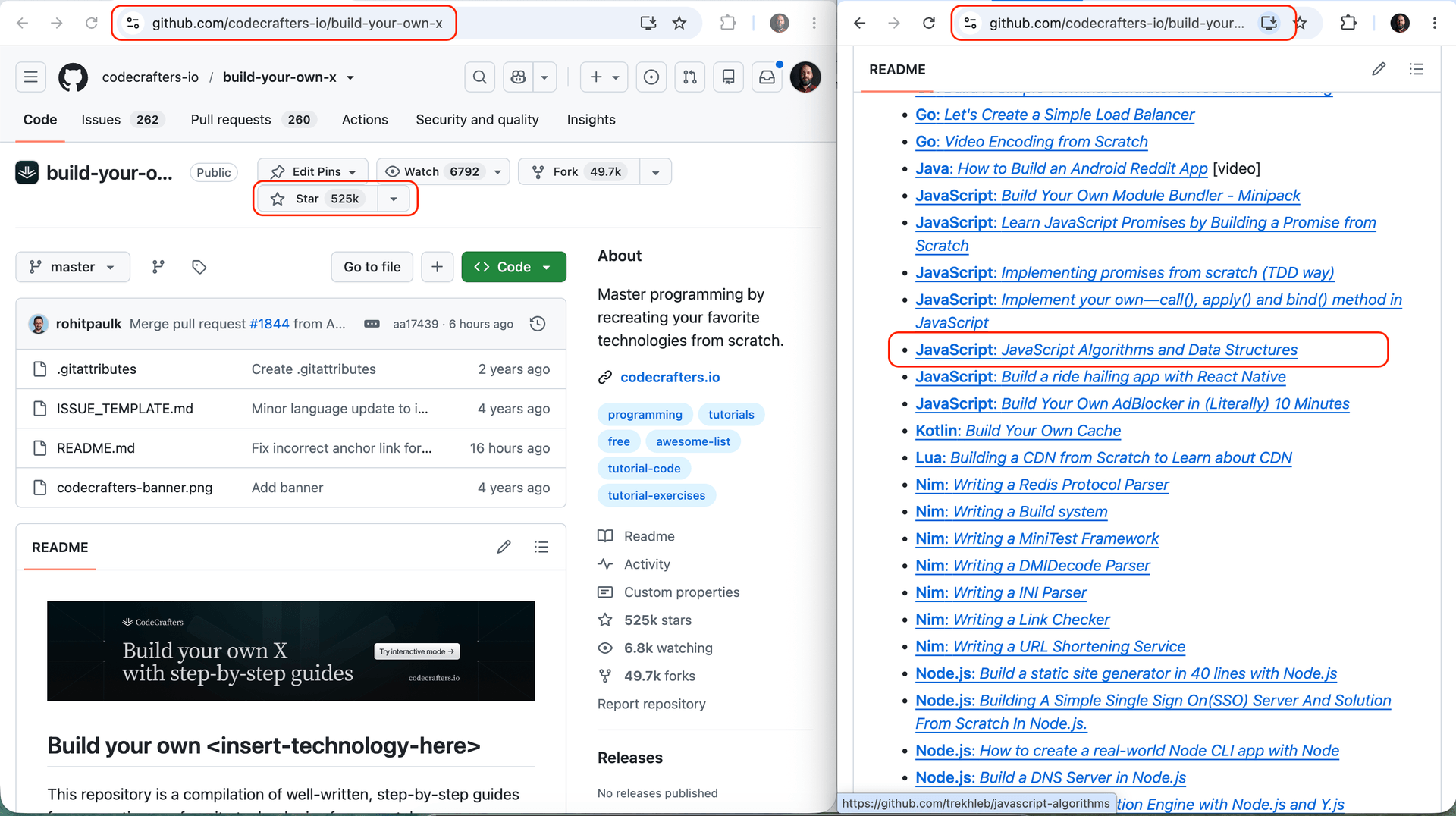Go back in the right browser window
1456x816 pixels.
pyautogui.click(x=860, y=23)
